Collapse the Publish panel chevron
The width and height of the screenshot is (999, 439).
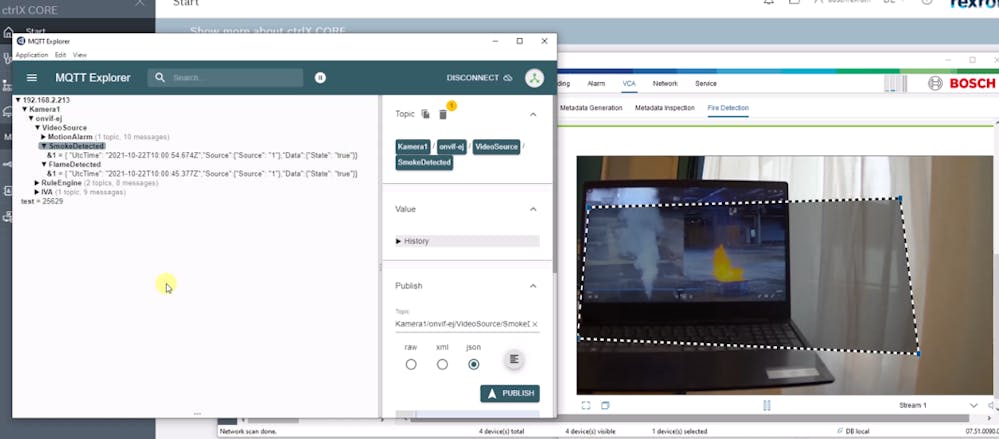pos(533,285)
